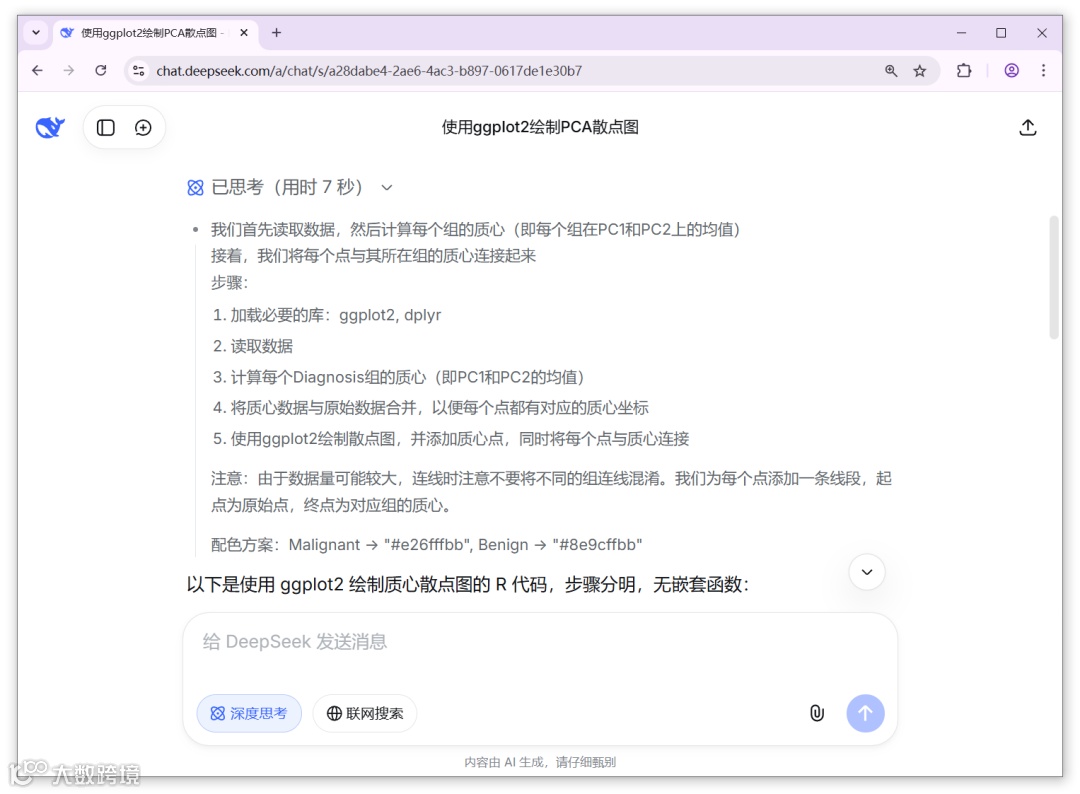Click the attach file paperclip icon
This screenshot has width=1080, height=794.
tap(817, 713)
